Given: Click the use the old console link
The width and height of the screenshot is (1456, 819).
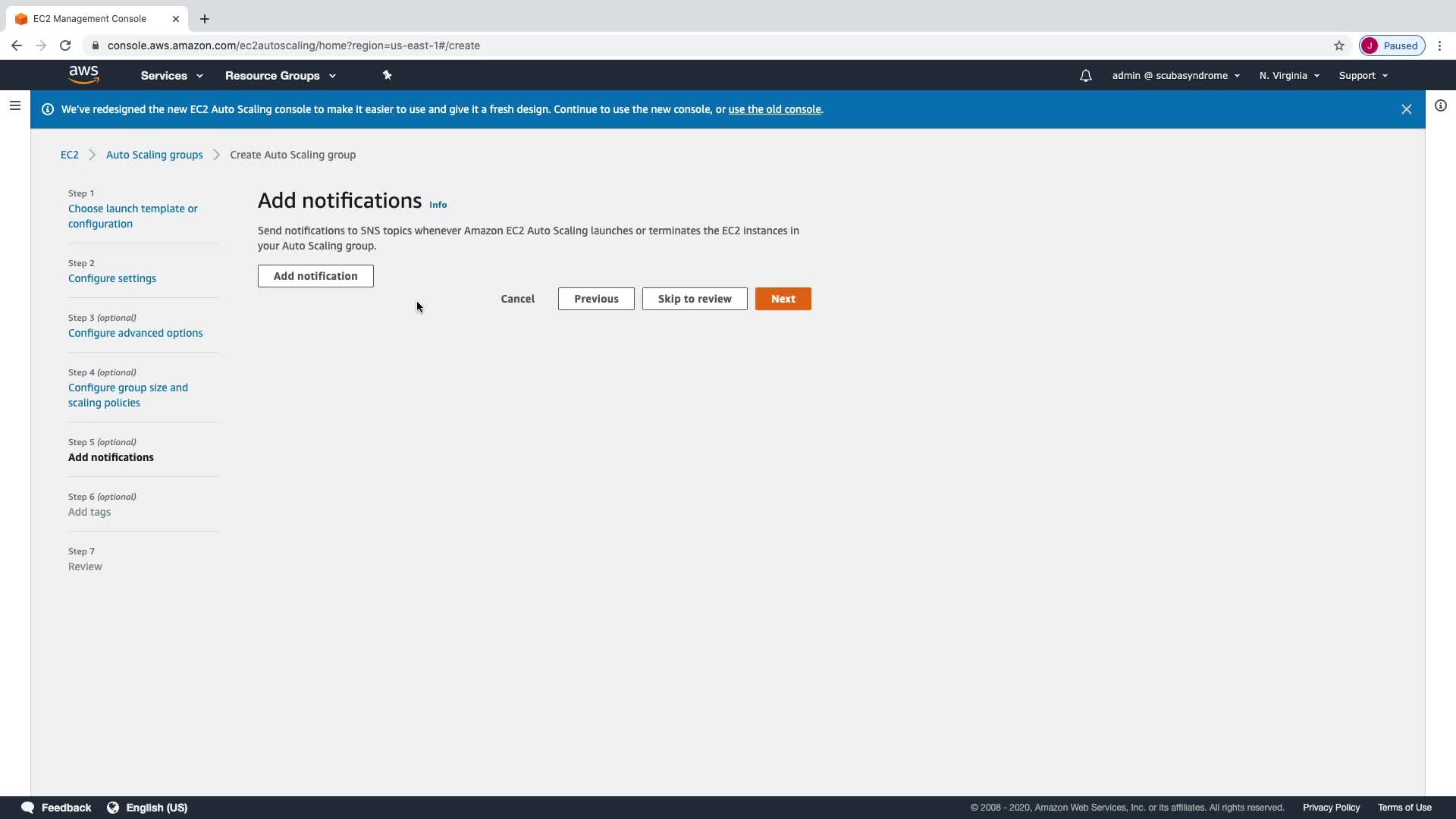Looking at the screenshot, I should 774,109.
